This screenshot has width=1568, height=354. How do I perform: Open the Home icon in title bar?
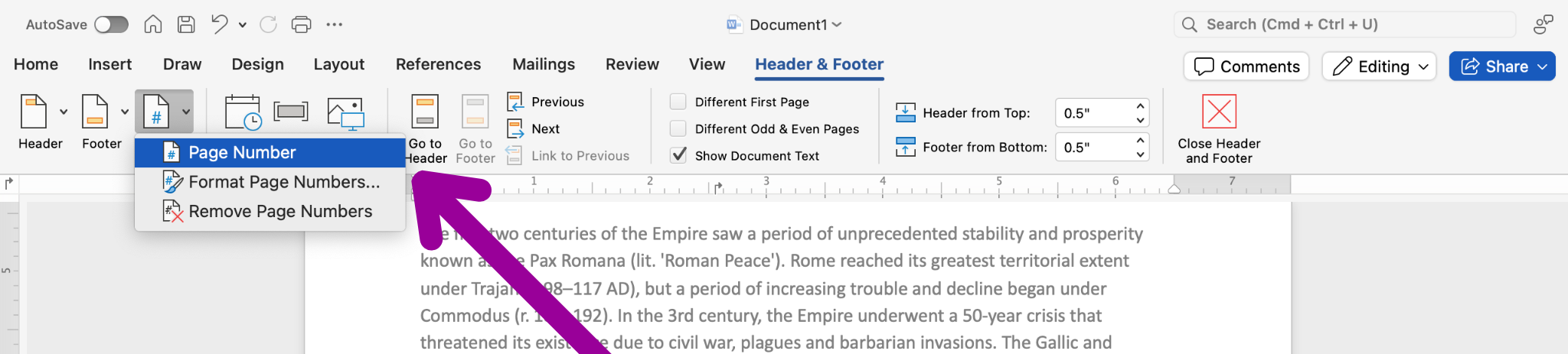pyautogui.click(x=153, y=24)
